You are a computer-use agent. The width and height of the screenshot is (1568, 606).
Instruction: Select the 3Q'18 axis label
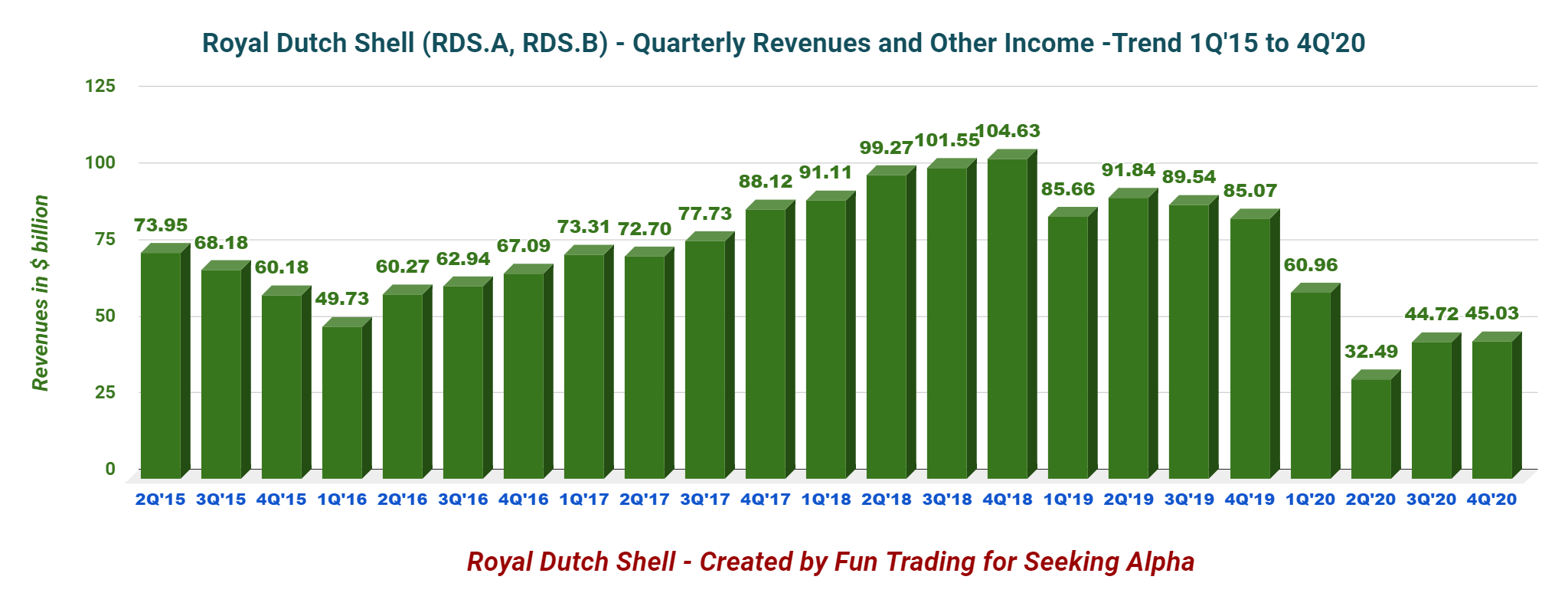click(x=947, y=500)
